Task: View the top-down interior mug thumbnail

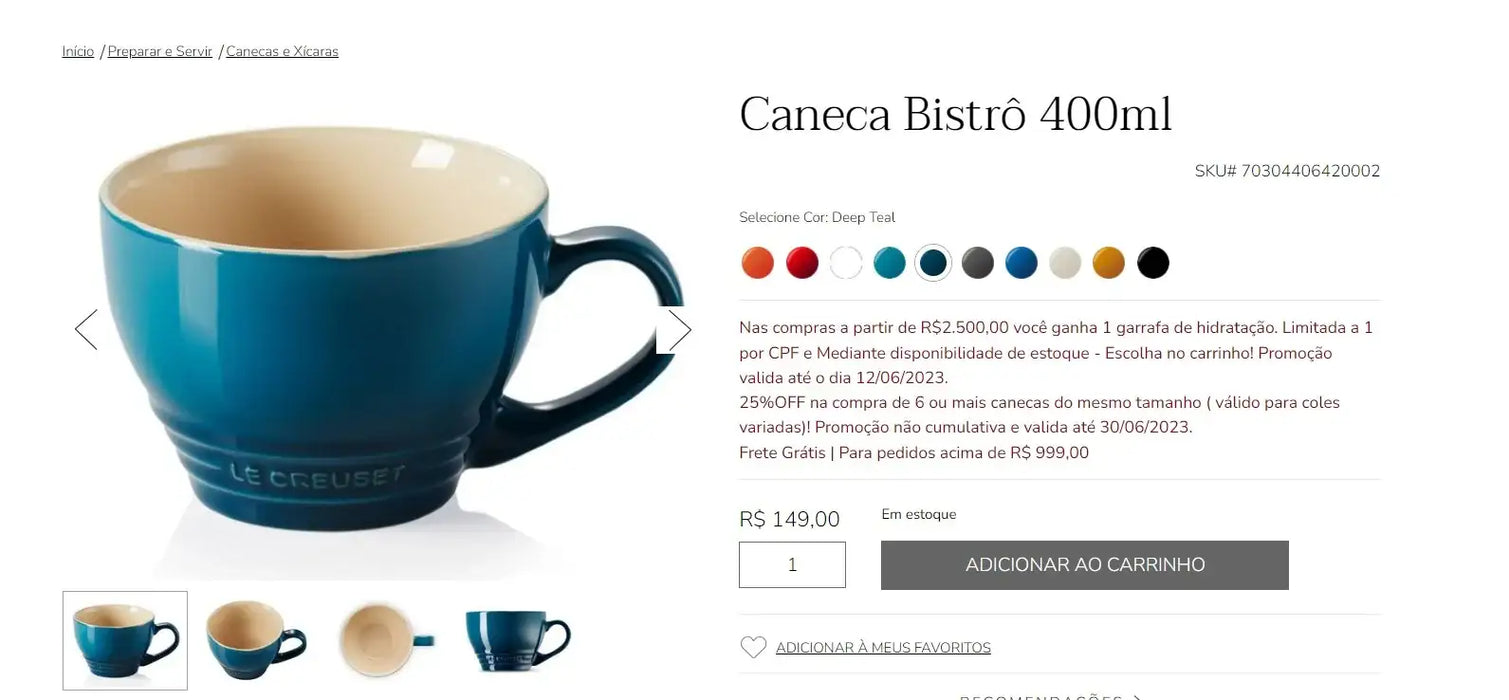Action: point(386,640)
